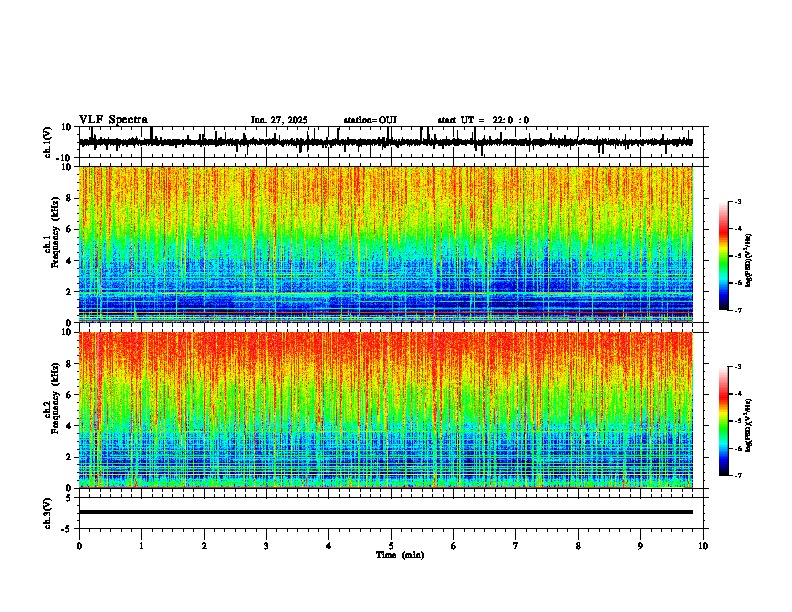Click the ch.2 frequency axis "8" tick label
This screenshot has width=792, height=612.
pos(69,364)
